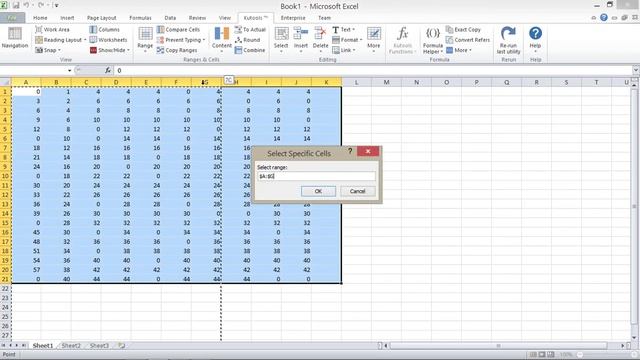
Task: Open the File tab
Action: [x=13, y=18]
